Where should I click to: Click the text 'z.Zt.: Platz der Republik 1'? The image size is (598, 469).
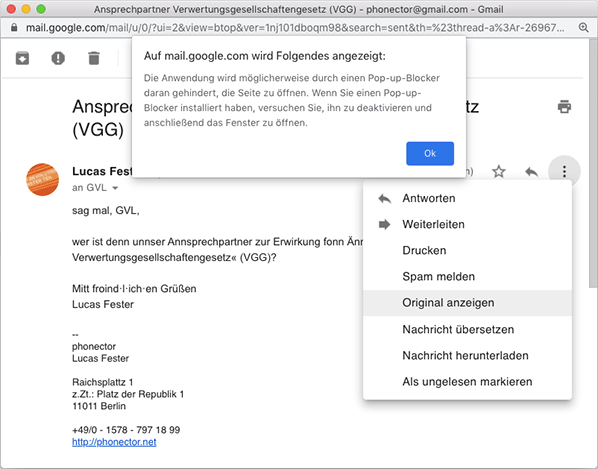pos(128,394)
